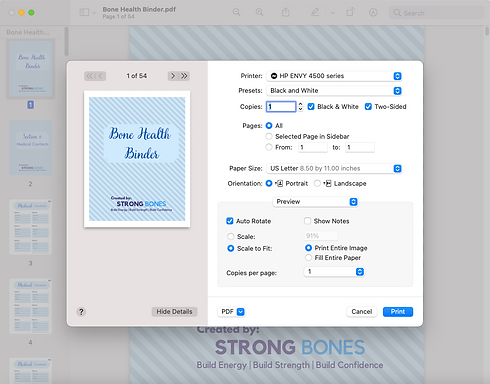Click the print preview page thumbnail
This screenshot has width=490, height=384.
coord(137,159)
